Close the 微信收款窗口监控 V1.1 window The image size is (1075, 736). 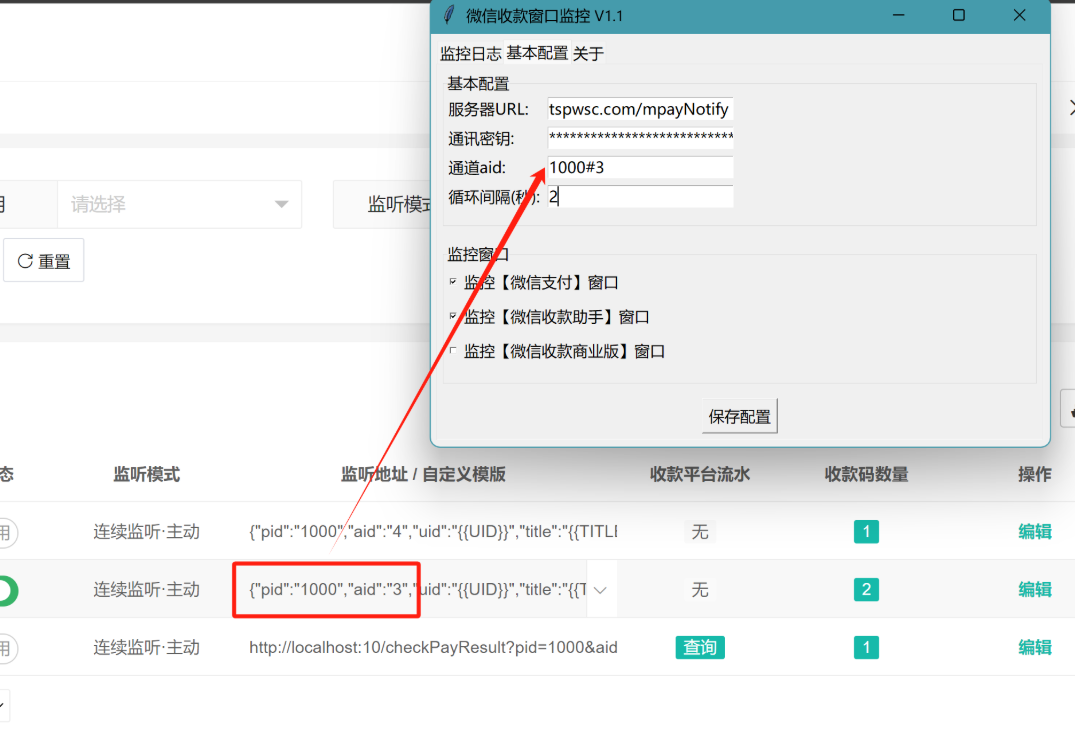[x=1019, y=15]
